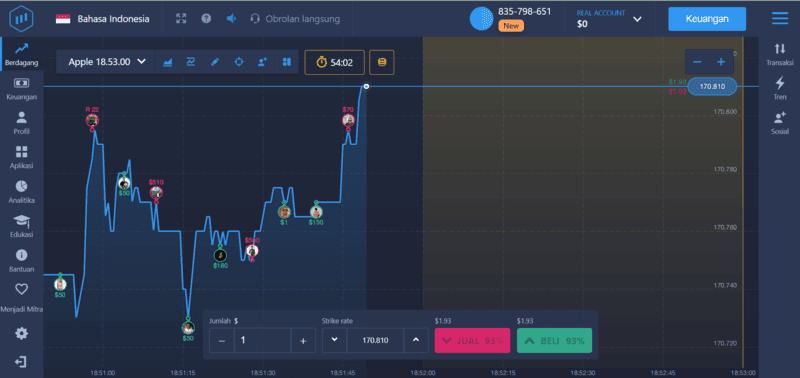Click the $150 trader marker
This screenshot has height=378, width=800.
tap(316, 212)
